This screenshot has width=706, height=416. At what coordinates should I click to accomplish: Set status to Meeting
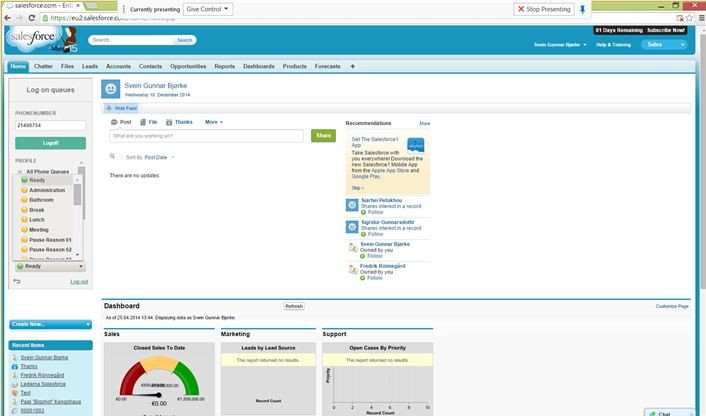pyautogui.click(x=38, y=230)
